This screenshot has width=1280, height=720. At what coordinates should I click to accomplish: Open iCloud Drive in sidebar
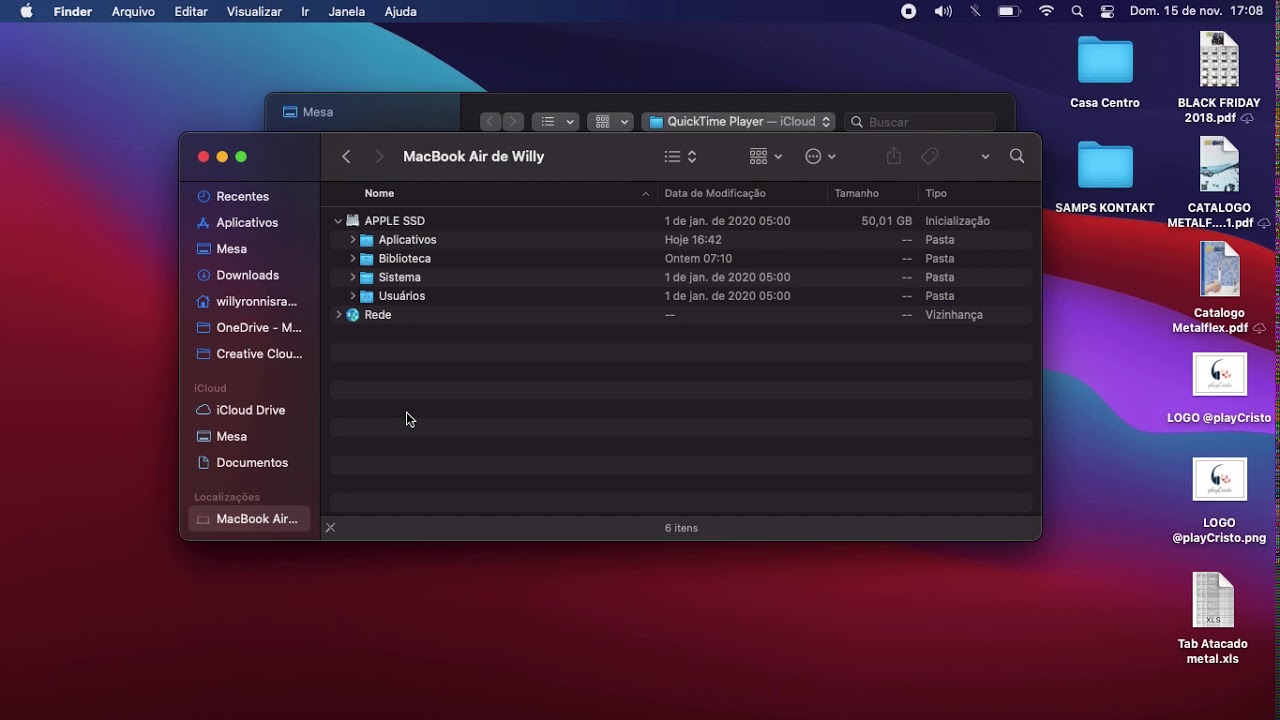249,410
